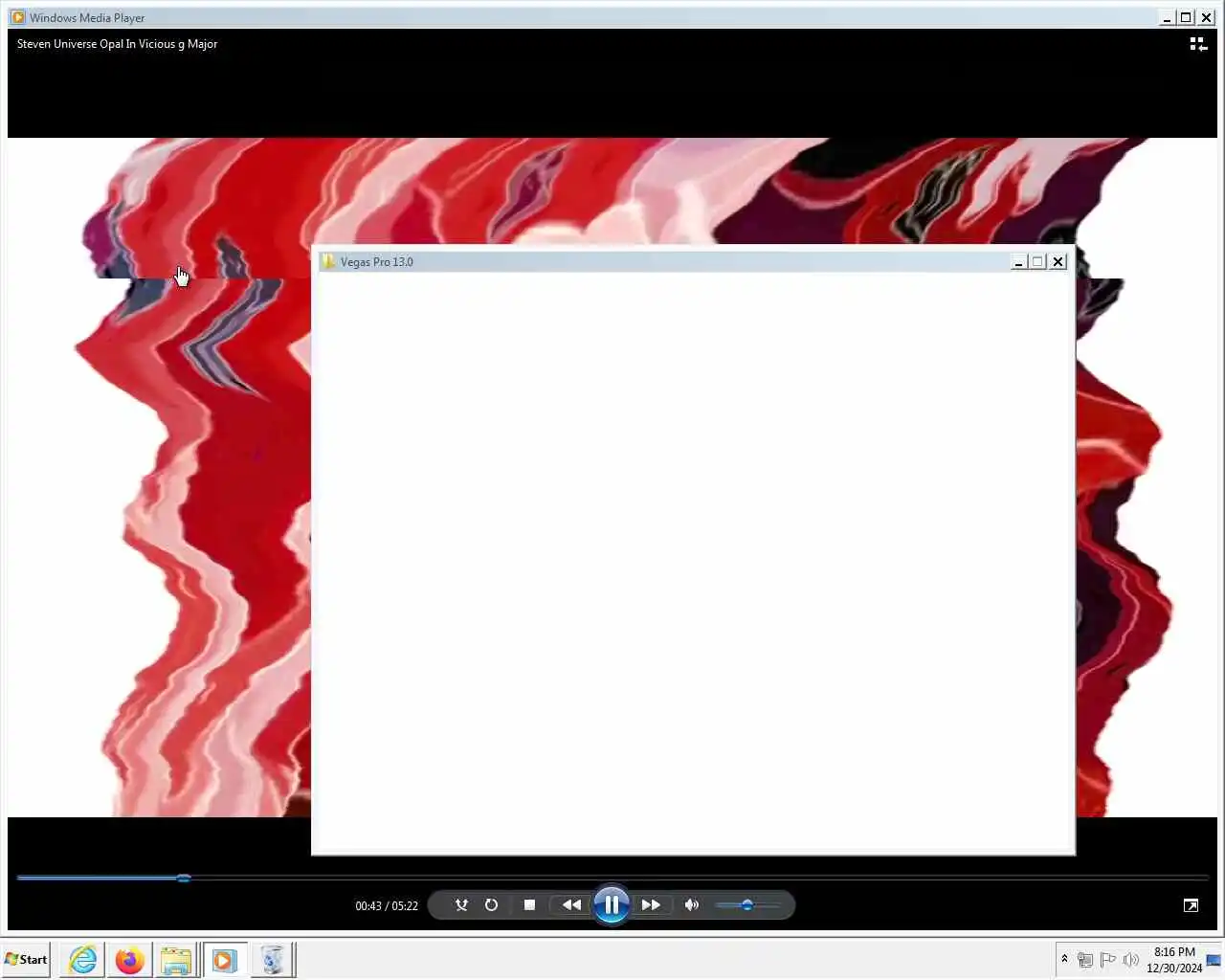Click the 00:43 / 05:22 time display
This screenshot has width=1225, height=980.
(x=387, y=905)
